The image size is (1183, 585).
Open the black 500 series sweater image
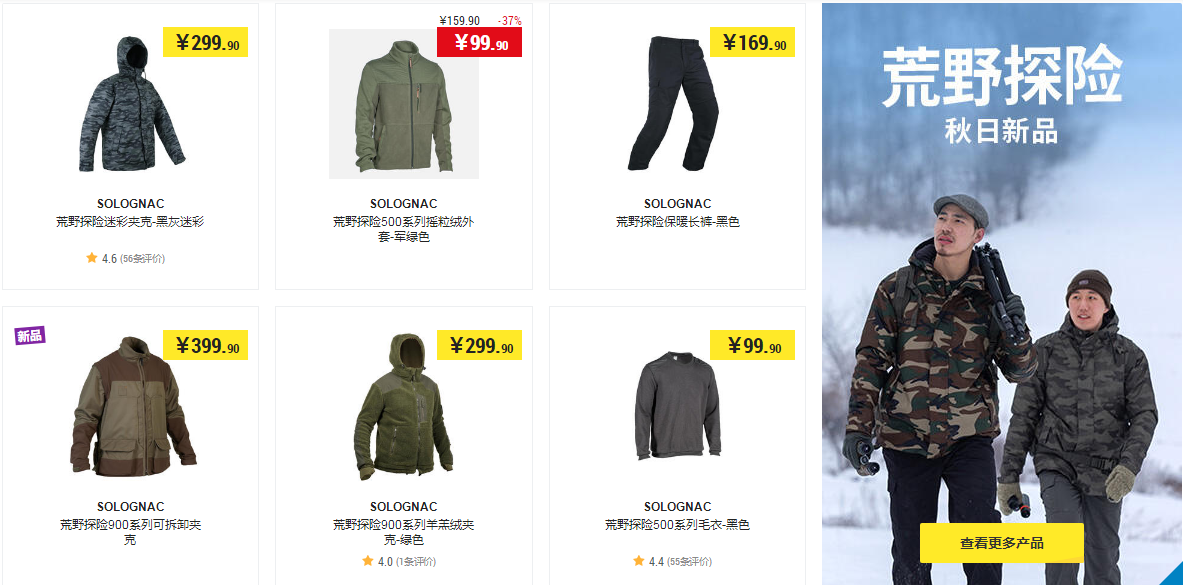tap(677, 405)
